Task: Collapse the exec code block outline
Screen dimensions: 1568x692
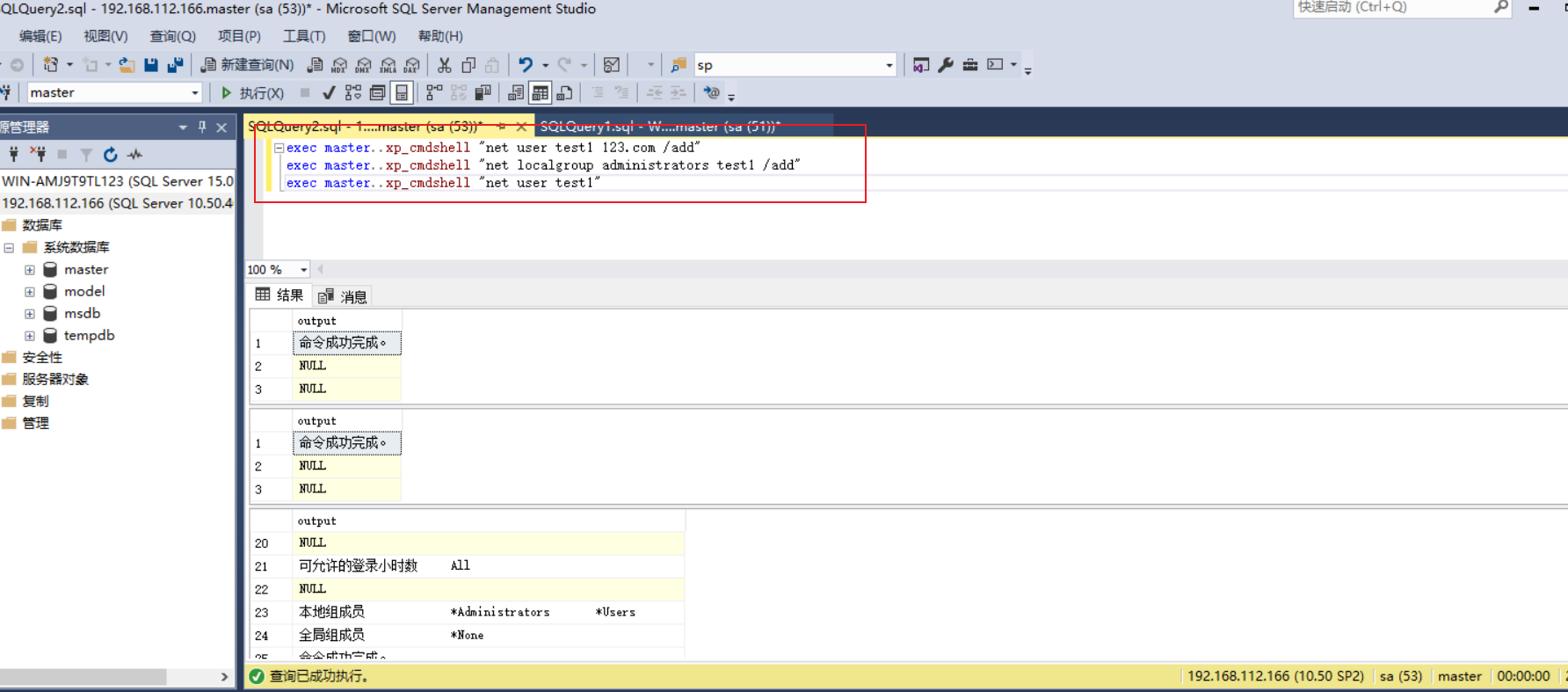Action: [279, 148]
